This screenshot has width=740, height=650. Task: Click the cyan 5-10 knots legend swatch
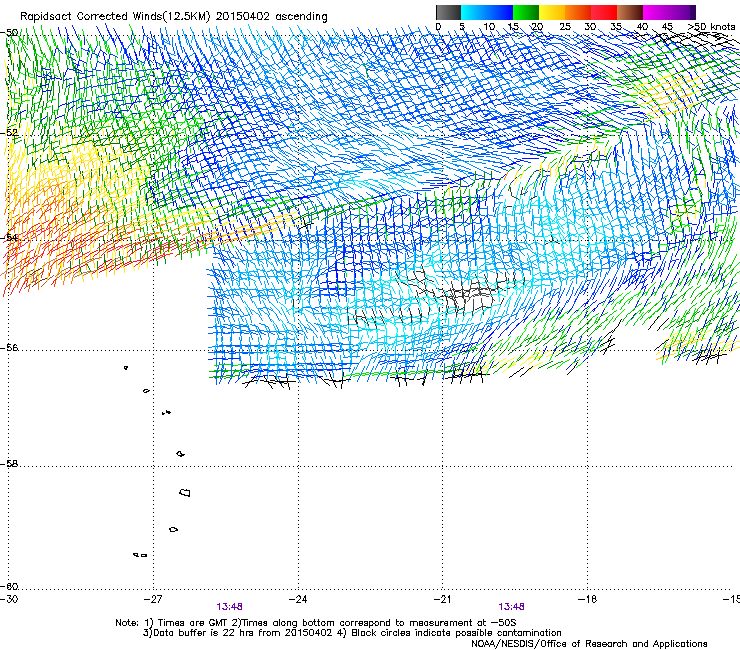474,12
